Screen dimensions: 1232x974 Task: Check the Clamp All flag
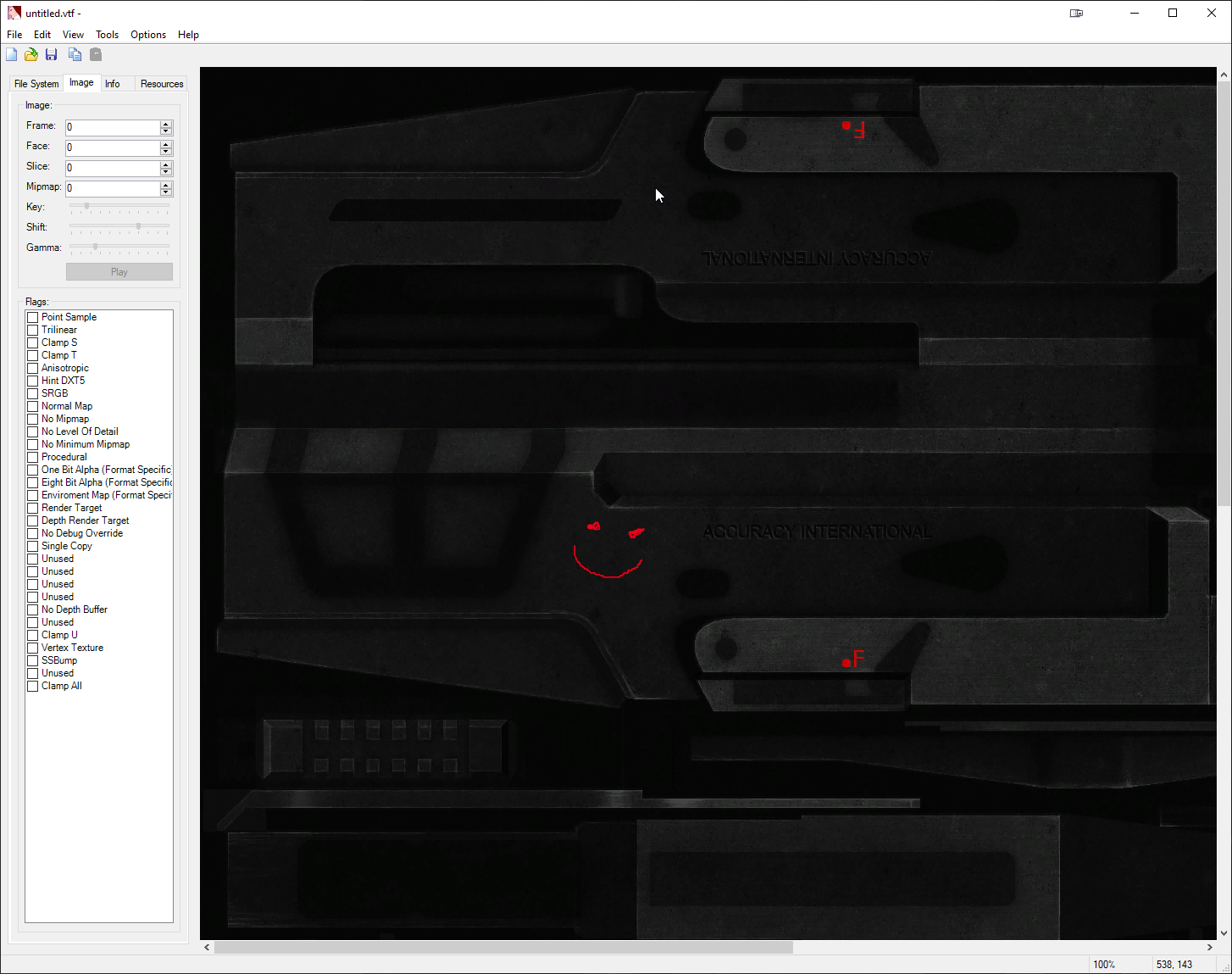(x=33, y=686)
